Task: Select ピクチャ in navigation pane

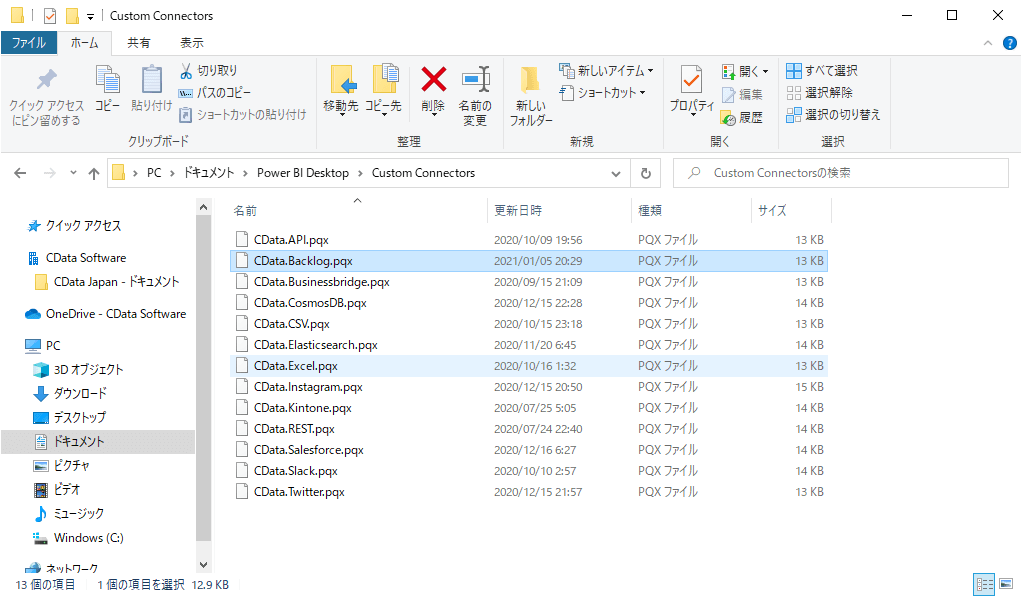Action: (x=72, y=466)
